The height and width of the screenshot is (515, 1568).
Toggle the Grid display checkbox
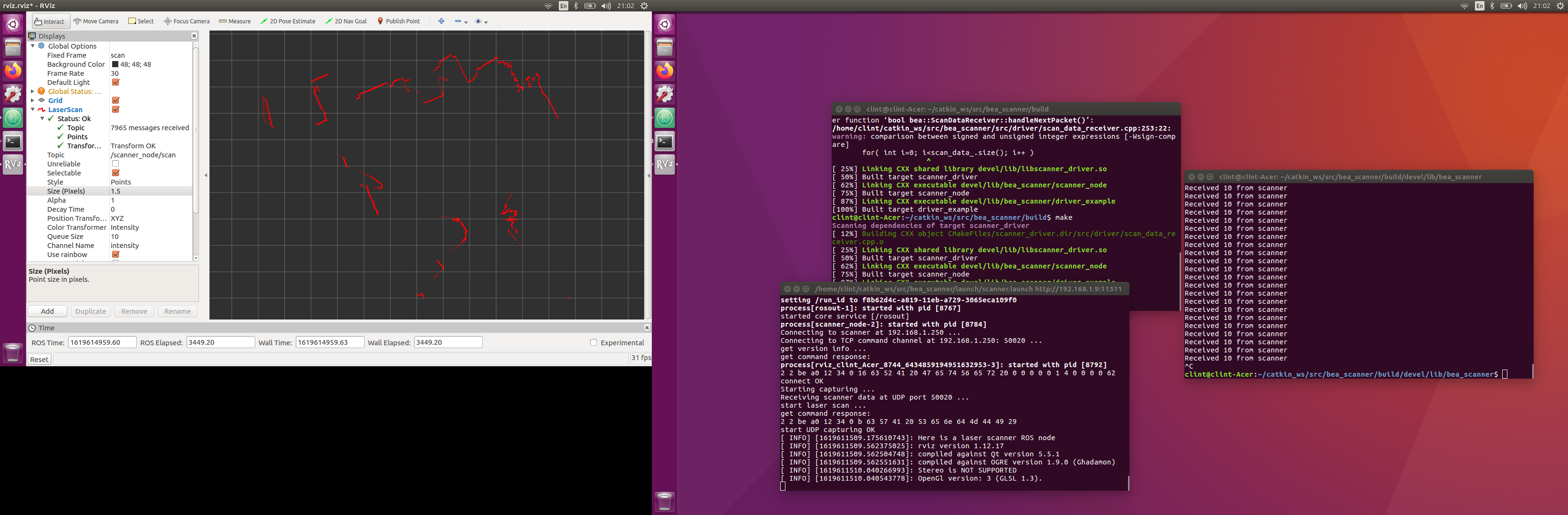coord(115,100)
